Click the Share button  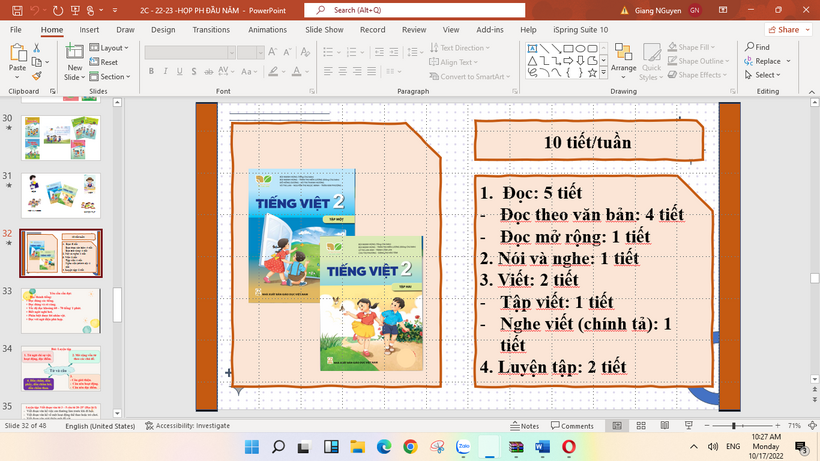(x=782, y=30)
